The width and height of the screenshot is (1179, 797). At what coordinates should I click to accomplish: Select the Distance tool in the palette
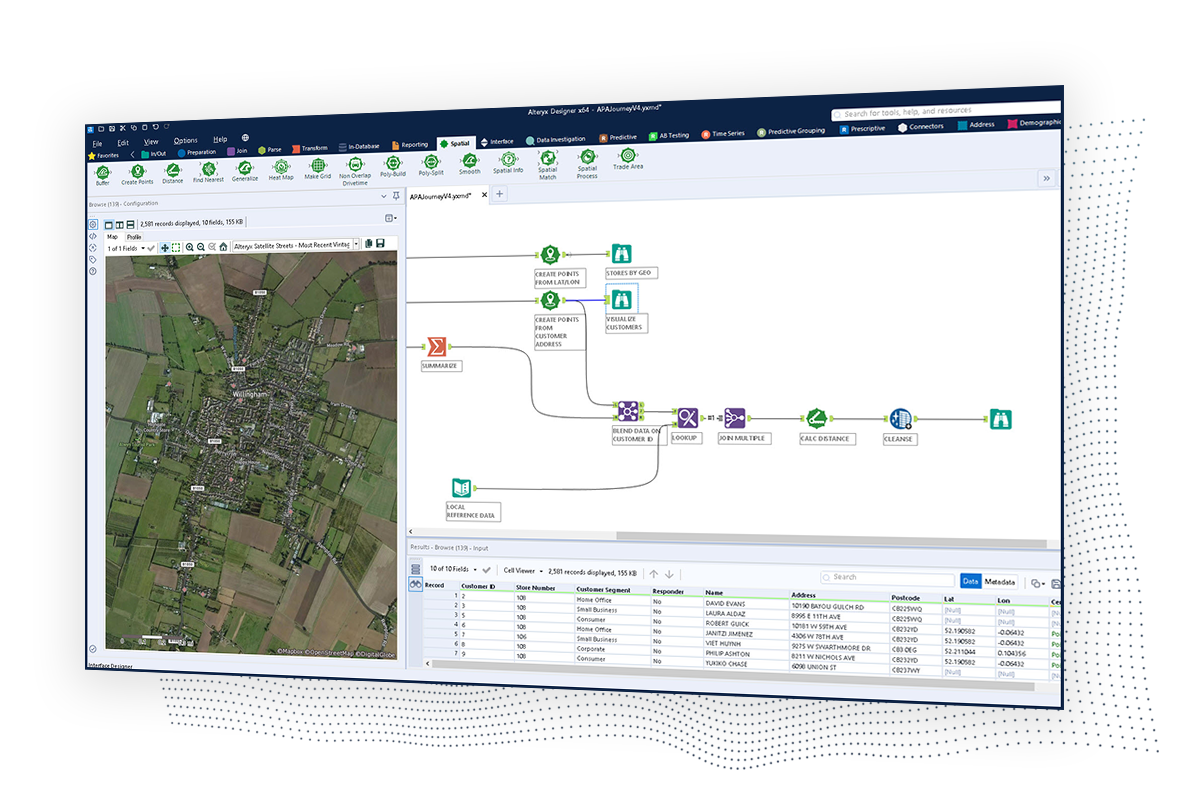[x=172, y=173]
